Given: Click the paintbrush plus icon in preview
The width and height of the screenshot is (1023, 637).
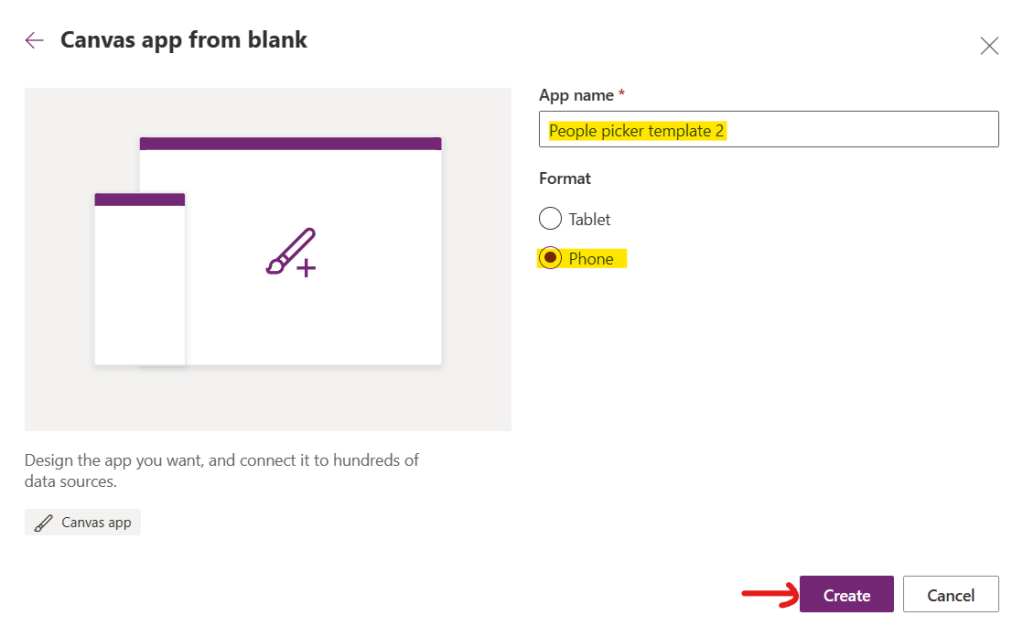Looking at the screenshot, I should pos(291,252).
